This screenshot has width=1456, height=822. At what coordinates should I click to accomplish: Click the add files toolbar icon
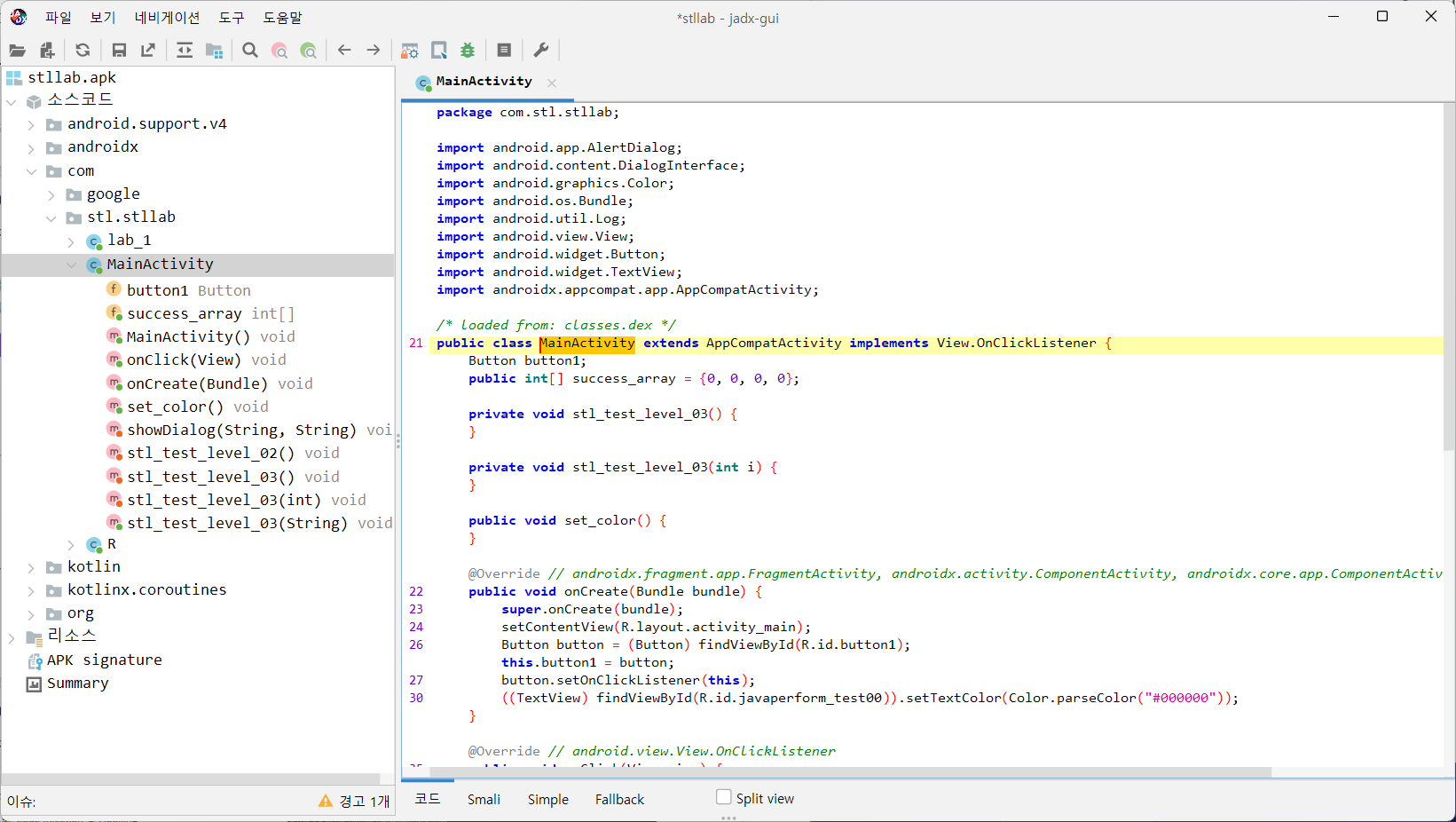pyautogui.click(x=47, y=51)
